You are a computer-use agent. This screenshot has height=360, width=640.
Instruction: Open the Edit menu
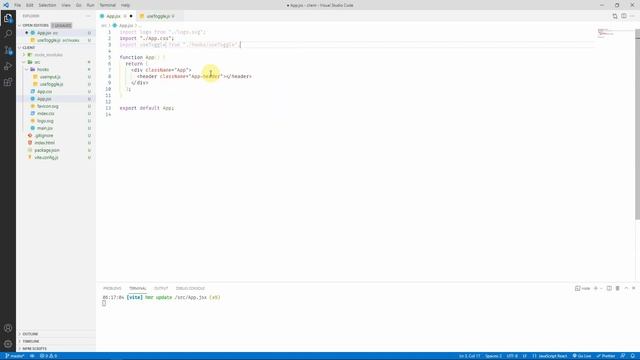pos(30,5)
